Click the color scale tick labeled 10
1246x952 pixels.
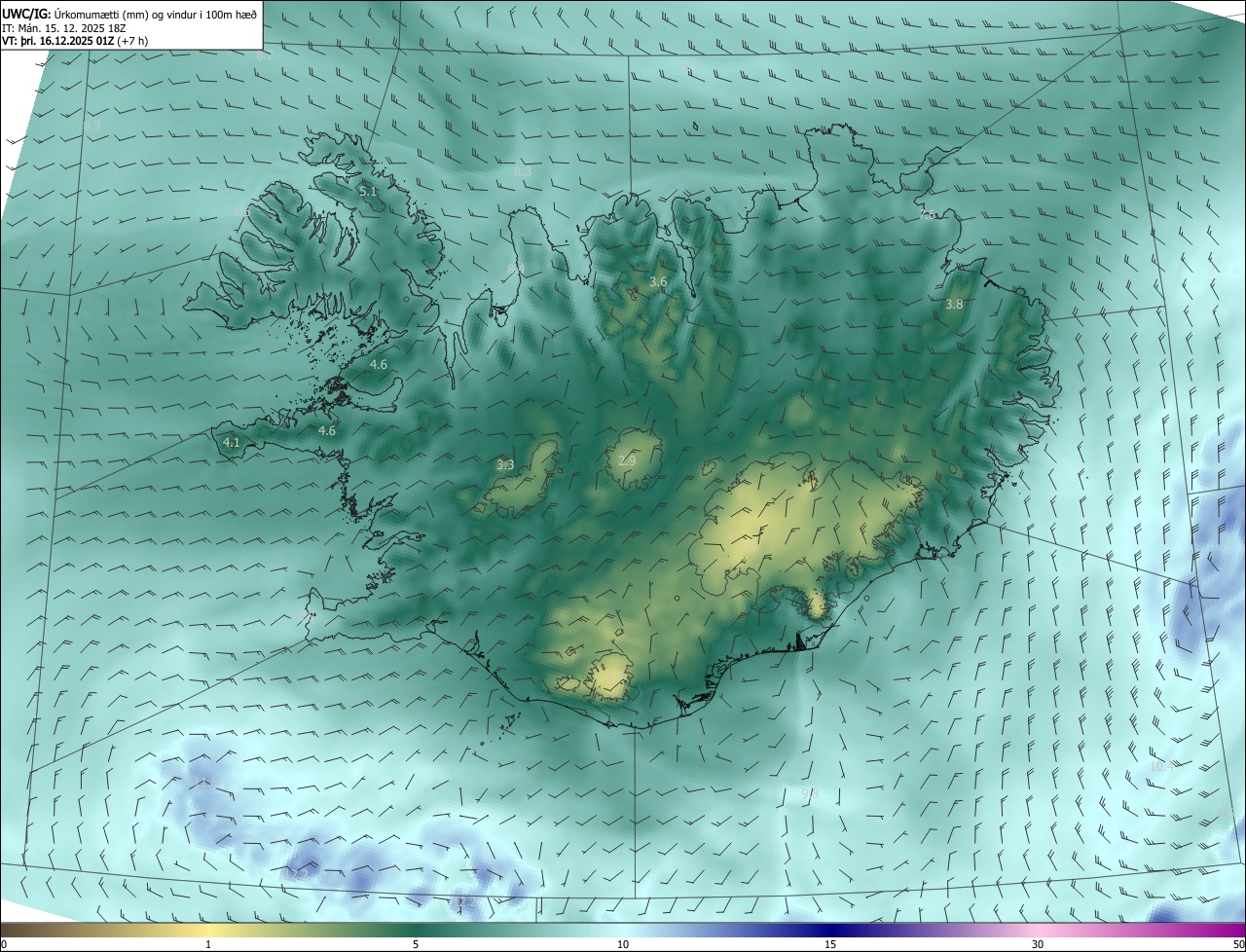623,944
